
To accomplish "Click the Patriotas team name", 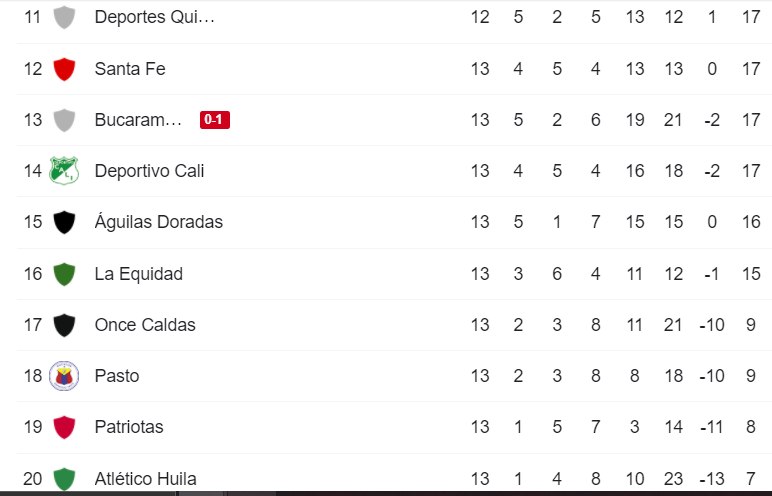I will point(129,427).
